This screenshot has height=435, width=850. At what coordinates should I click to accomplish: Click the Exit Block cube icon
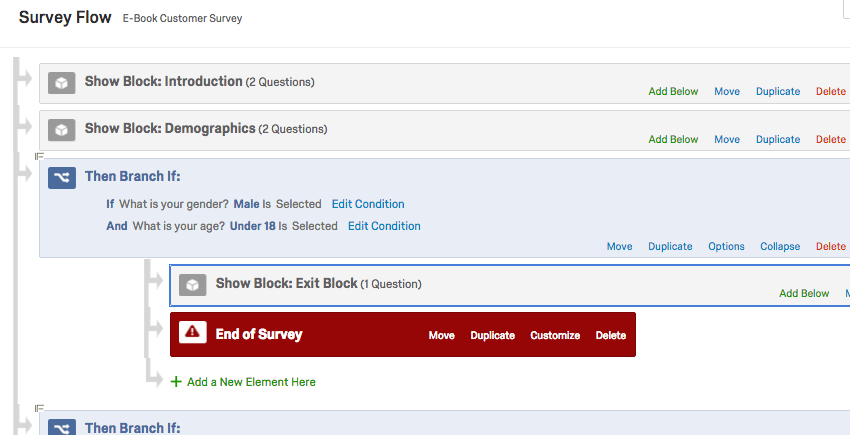click(x=193, y=285)
